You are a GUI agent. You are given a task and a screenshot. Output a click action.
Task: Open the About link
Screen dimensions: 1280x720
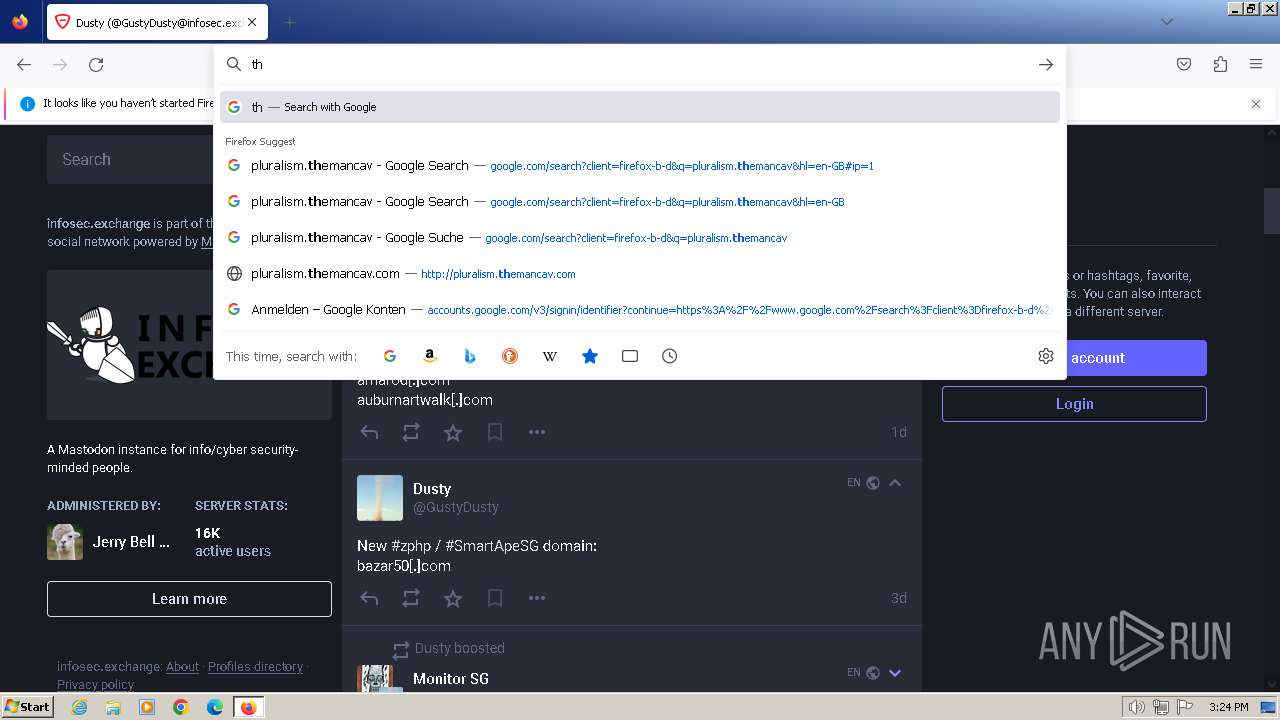pos(182,667)
